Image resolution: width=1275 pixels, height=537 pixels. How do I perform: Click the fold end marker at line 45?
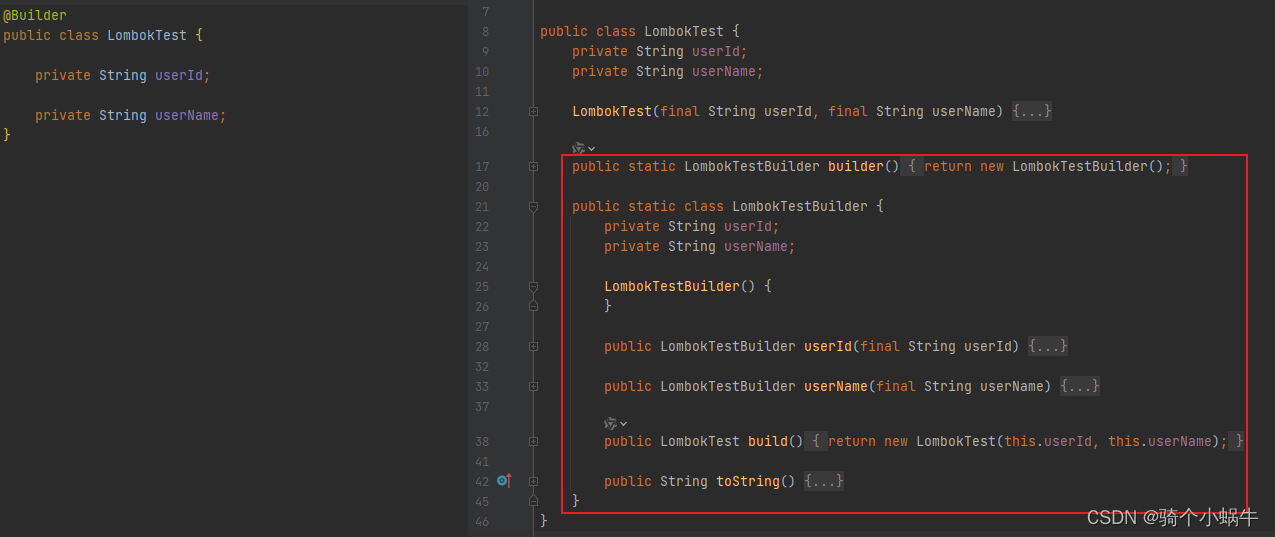[x=533, y=500]
